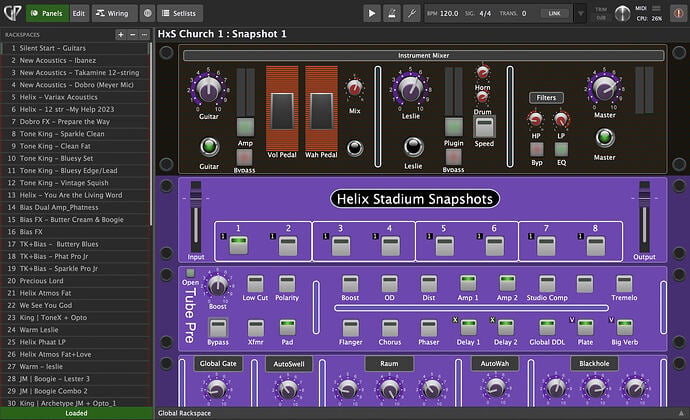The width and height of the screenshot is (690, 420).
Task: Click the BPM 120.0 tempo field
Action: 443,13
